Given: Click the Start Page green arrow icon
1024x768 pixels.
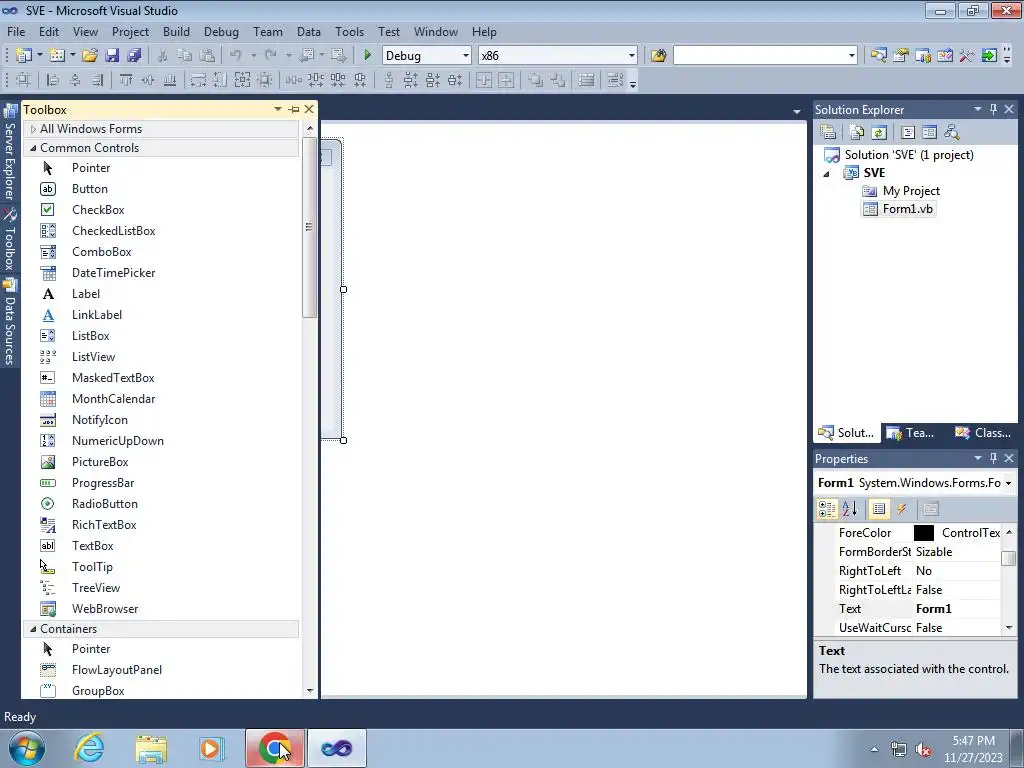Looking at the screenshot, I should [x=989, y=56].
